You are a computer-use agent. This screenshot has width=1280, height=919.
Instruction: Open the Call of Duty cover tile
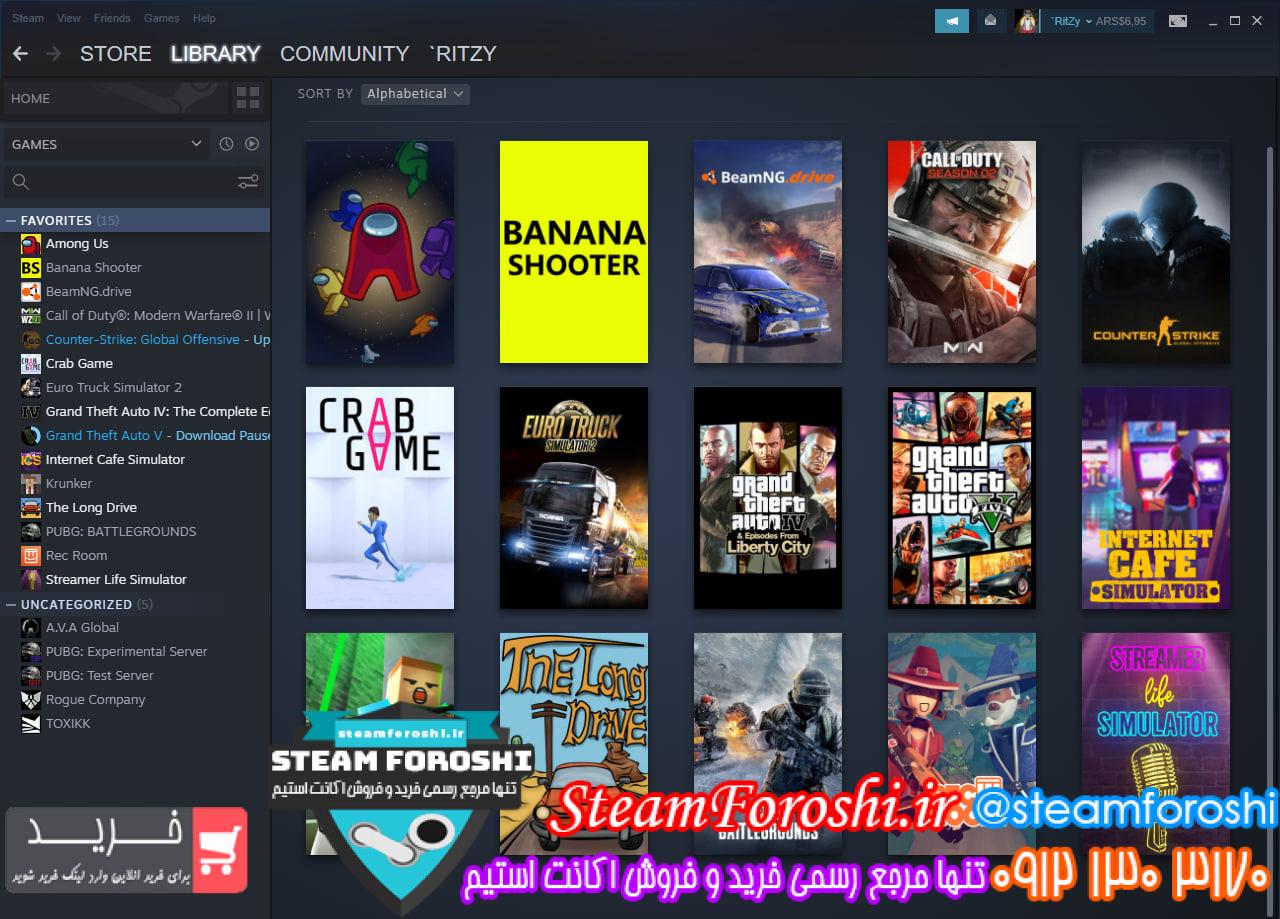[x=962, y=252]
